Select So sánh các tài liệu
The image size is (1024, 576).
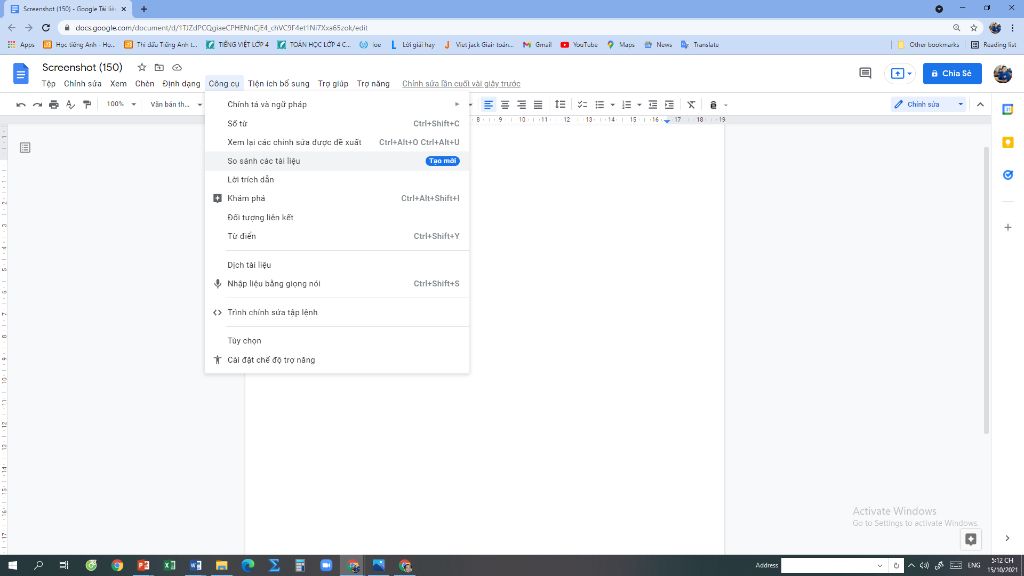(337, 161)
